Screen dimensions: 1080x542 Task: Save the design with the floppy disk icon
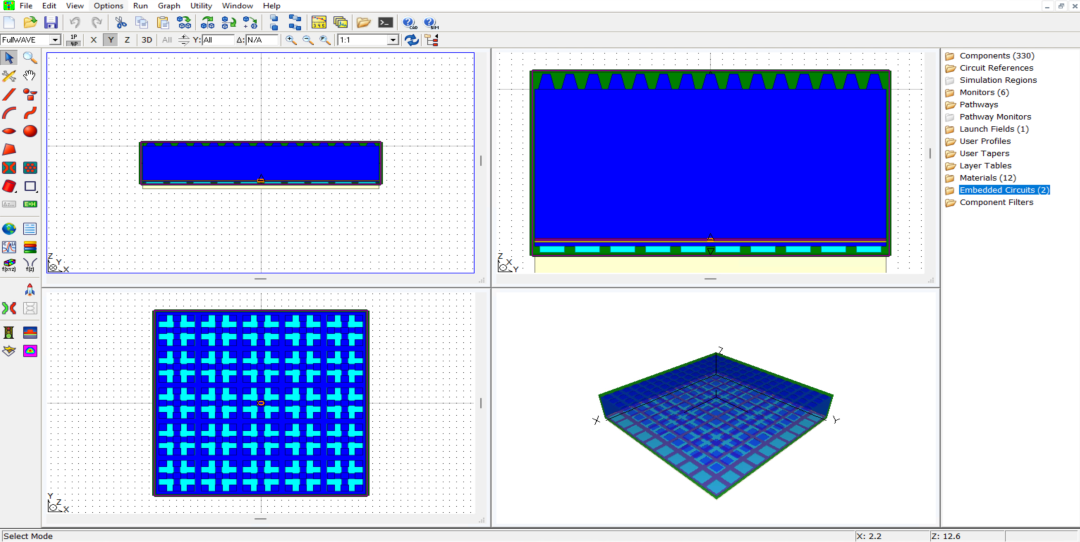coord(50,22)
